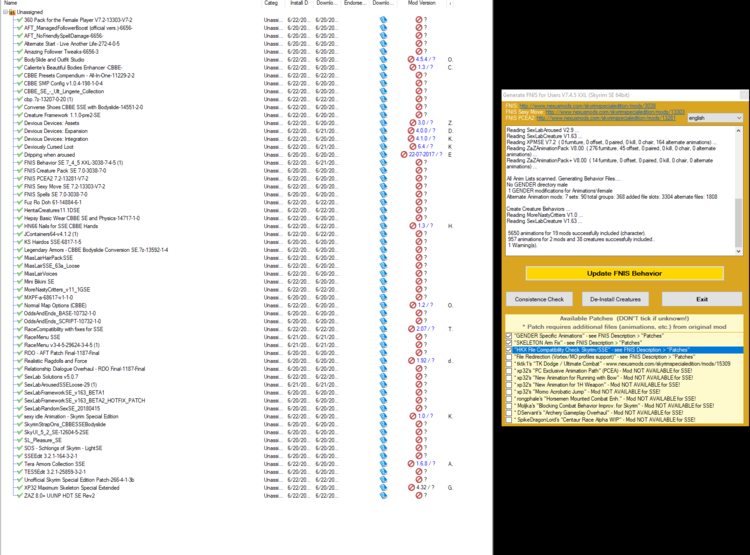
Task: Open the FNIS nexusmods mods/3038 link
Action: click(587, 106)
